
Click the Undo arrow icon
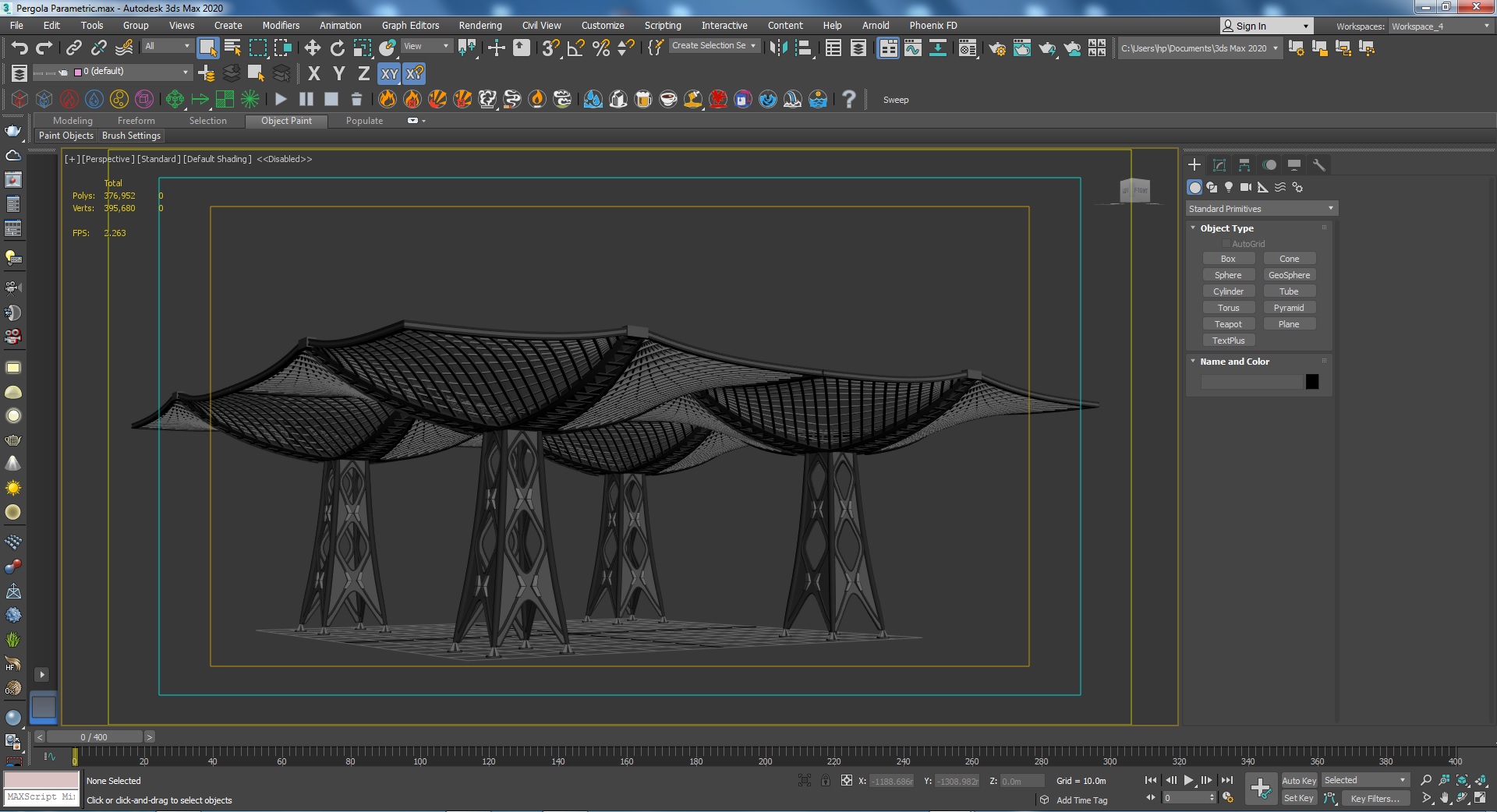coord(19,48)
